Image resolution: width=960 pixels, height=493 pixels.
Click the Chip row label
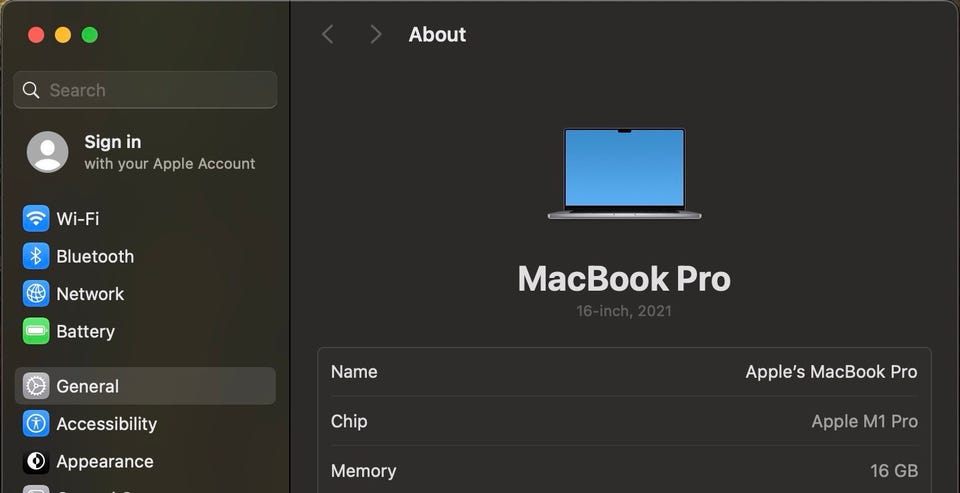(x=349, y=421)
